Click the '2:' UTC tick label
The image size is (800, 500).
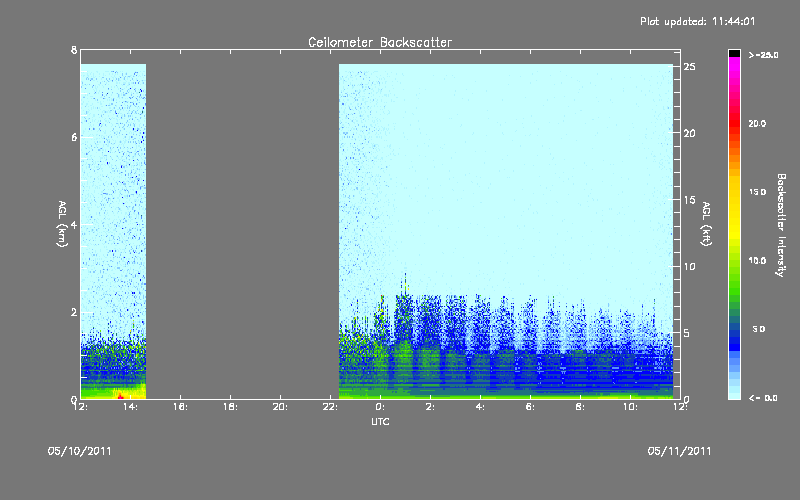tap(430, 407)
